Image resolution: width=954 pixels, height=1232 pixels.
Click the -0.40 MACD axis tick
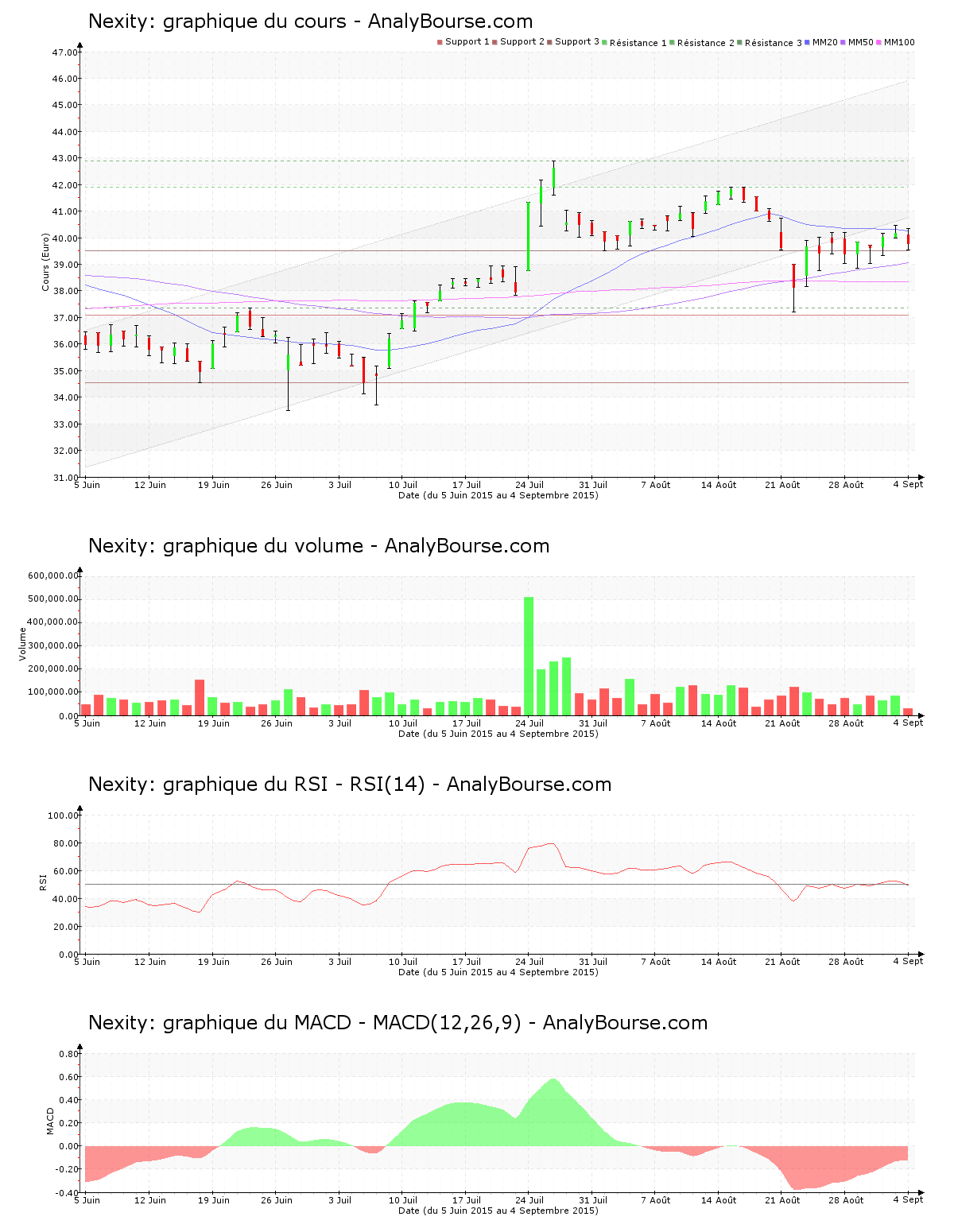point(67,1193)
